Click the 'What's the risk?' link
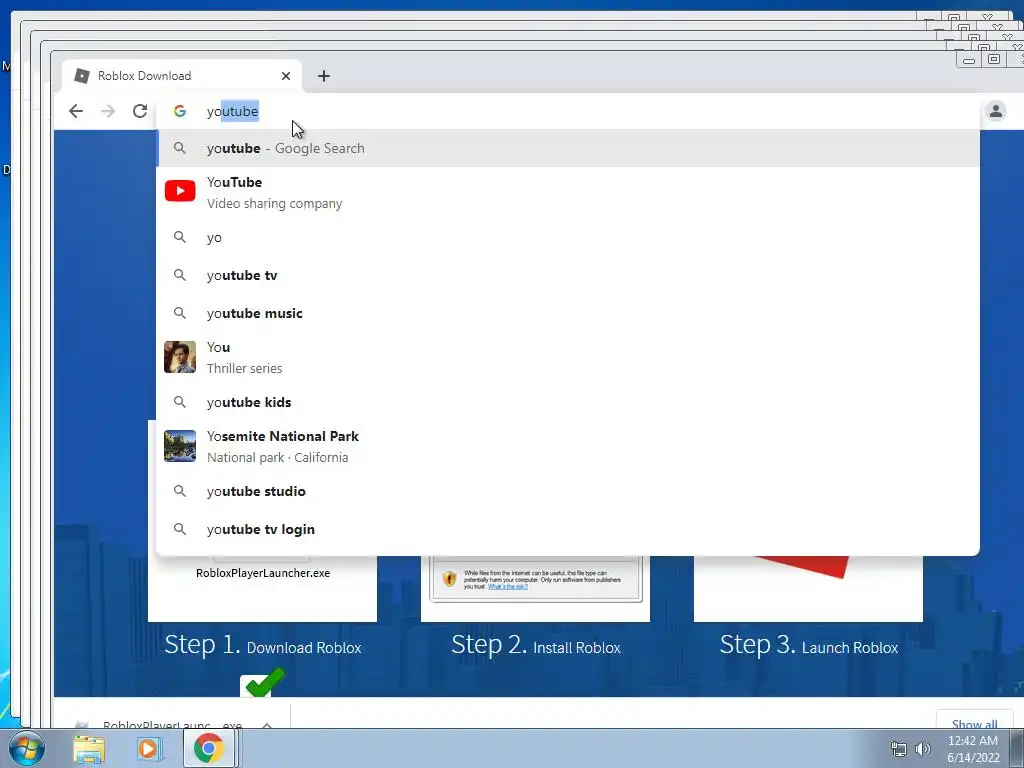Screen dimensions: 1024x768 pos(508,586)
